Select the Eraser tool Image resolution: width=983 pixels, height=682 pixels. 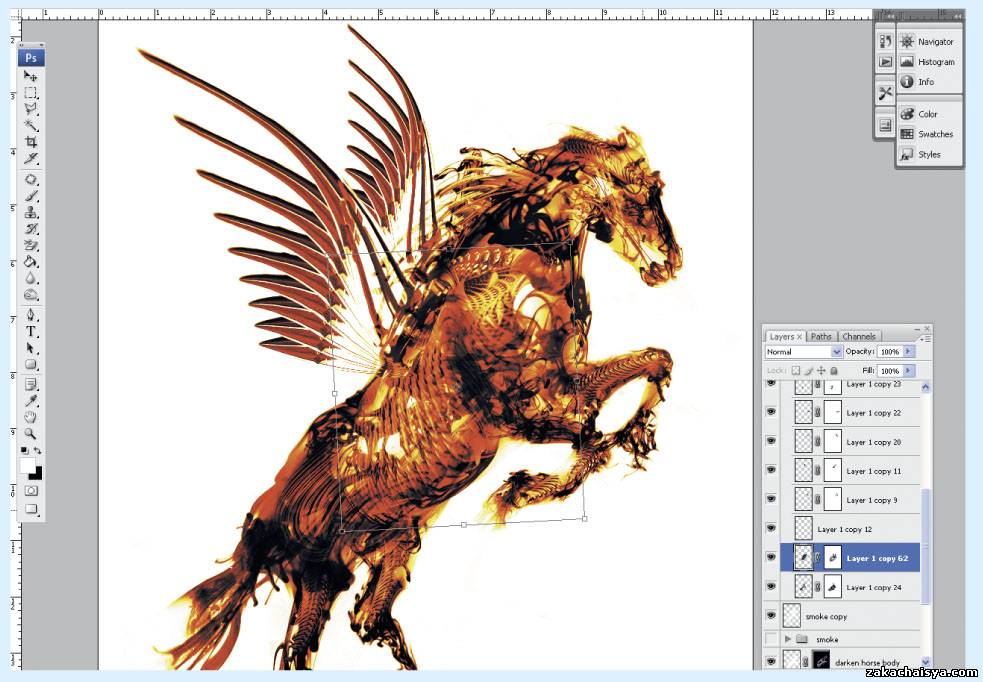click(30, 245)
